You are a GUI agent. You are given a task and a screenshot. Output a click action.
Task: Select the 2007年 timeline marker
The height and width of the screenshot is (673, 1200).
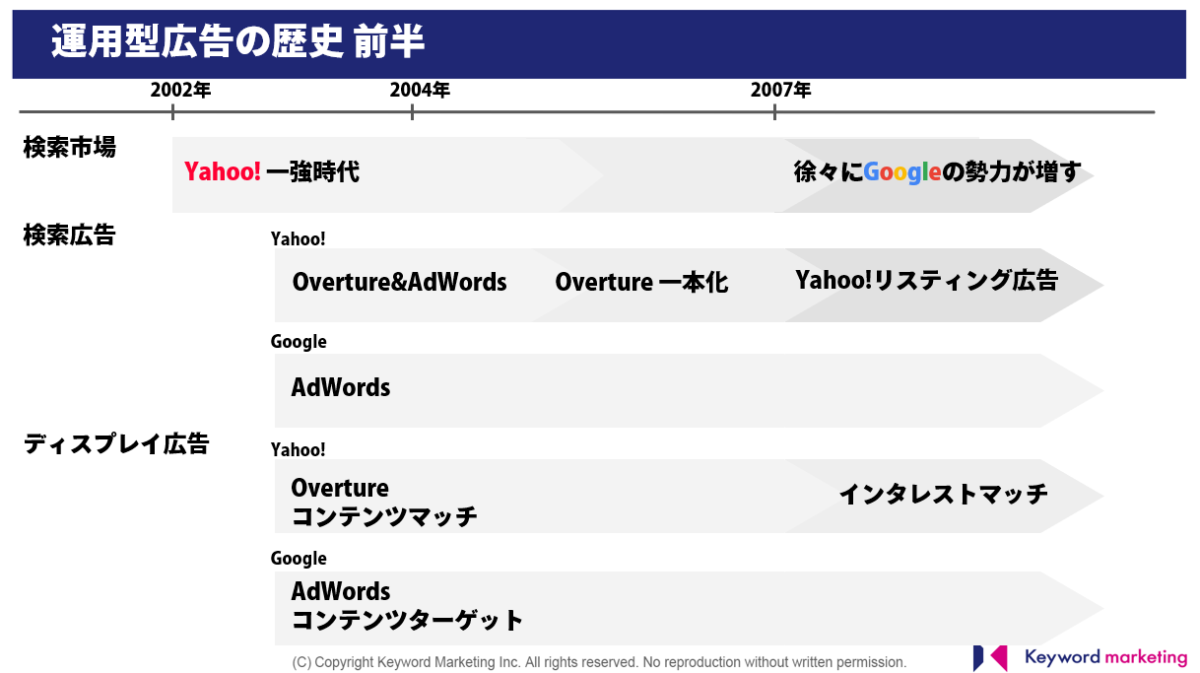click(781, 90)
